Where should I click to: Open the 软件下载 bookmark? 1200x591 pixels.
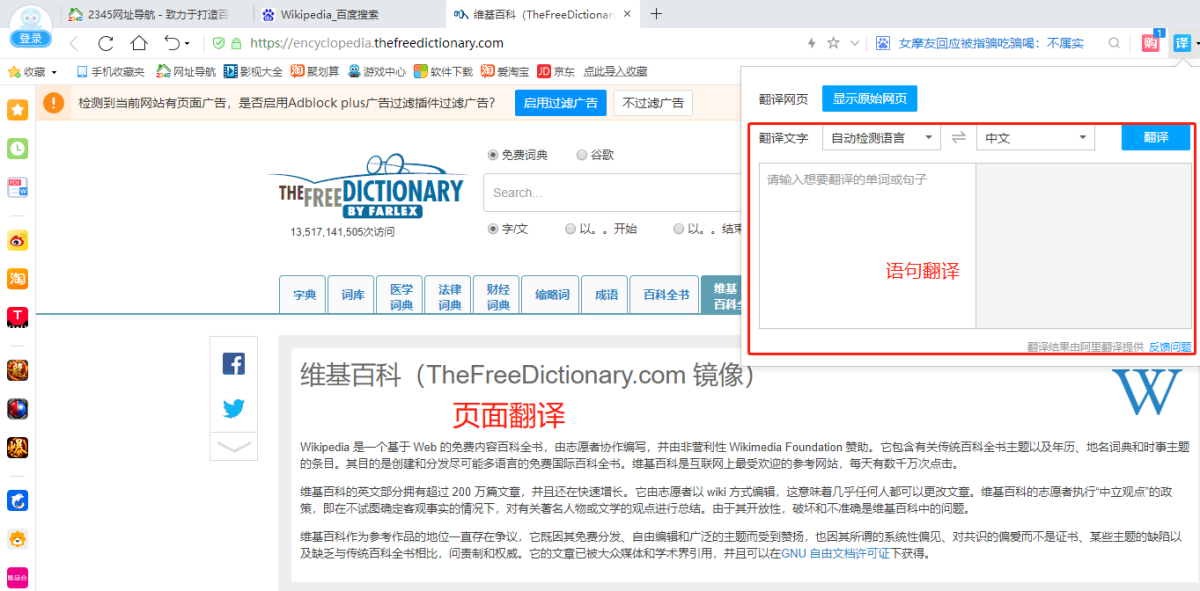point(443,72)
